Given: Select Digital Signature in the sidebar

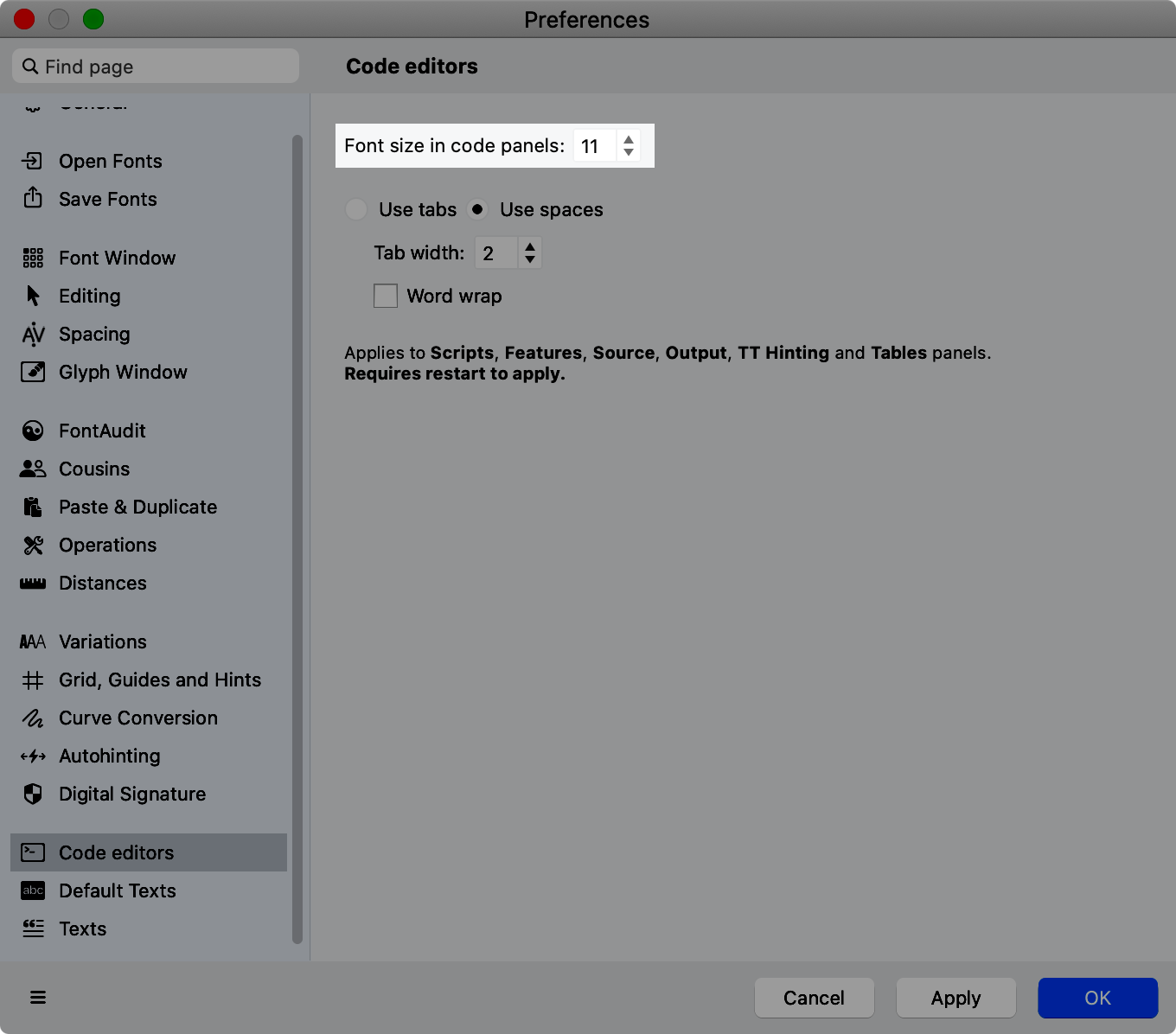Looking at the screenshot, I should (149, 794).
